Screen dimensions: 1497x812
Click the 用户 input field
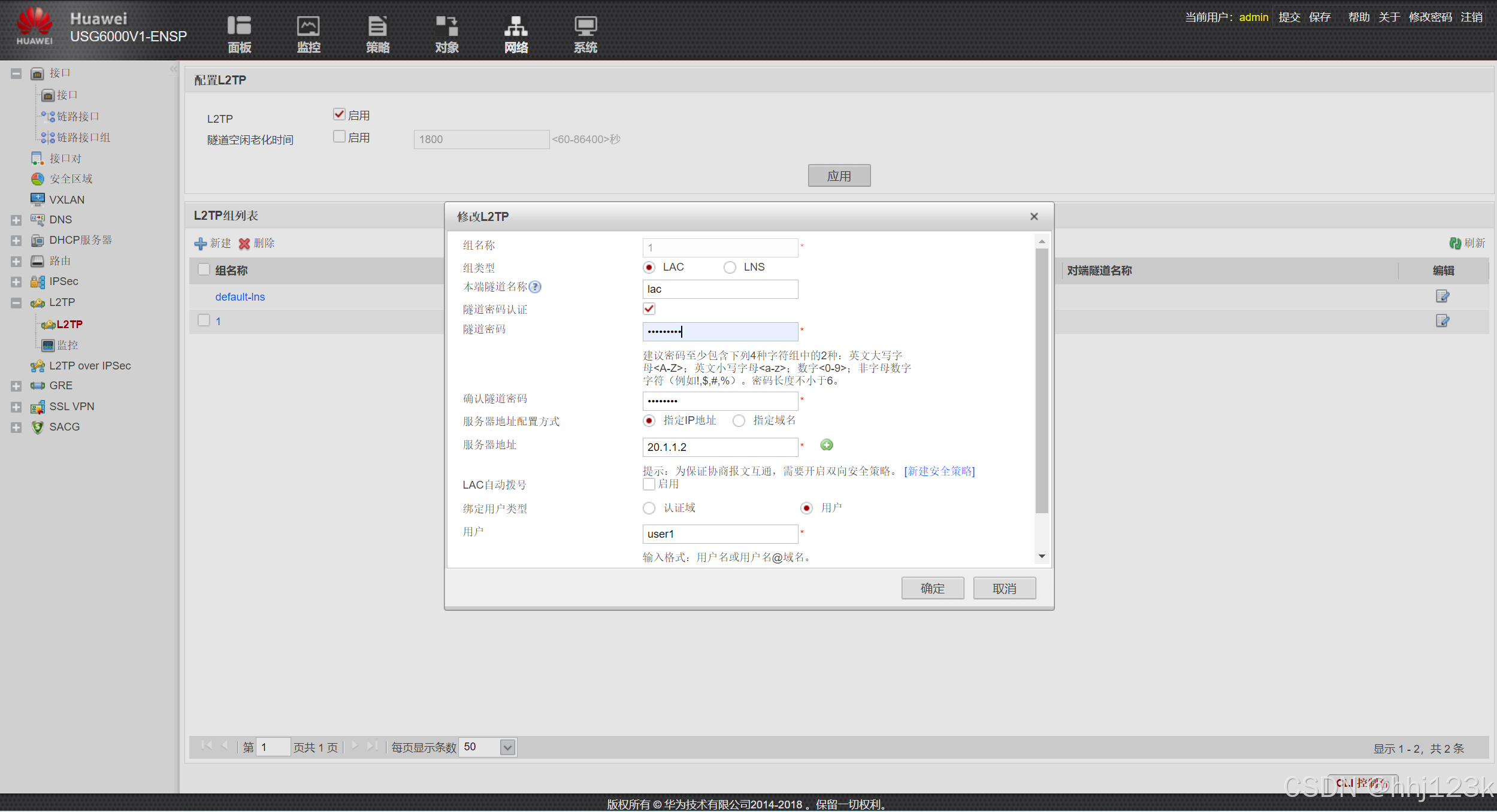coord(719,534)
